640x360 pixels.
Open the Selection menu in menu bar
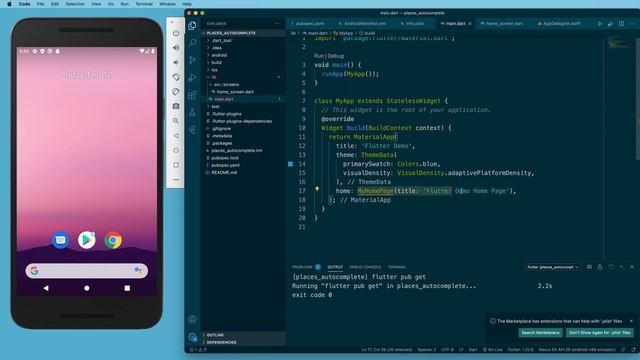click(75, 4)
